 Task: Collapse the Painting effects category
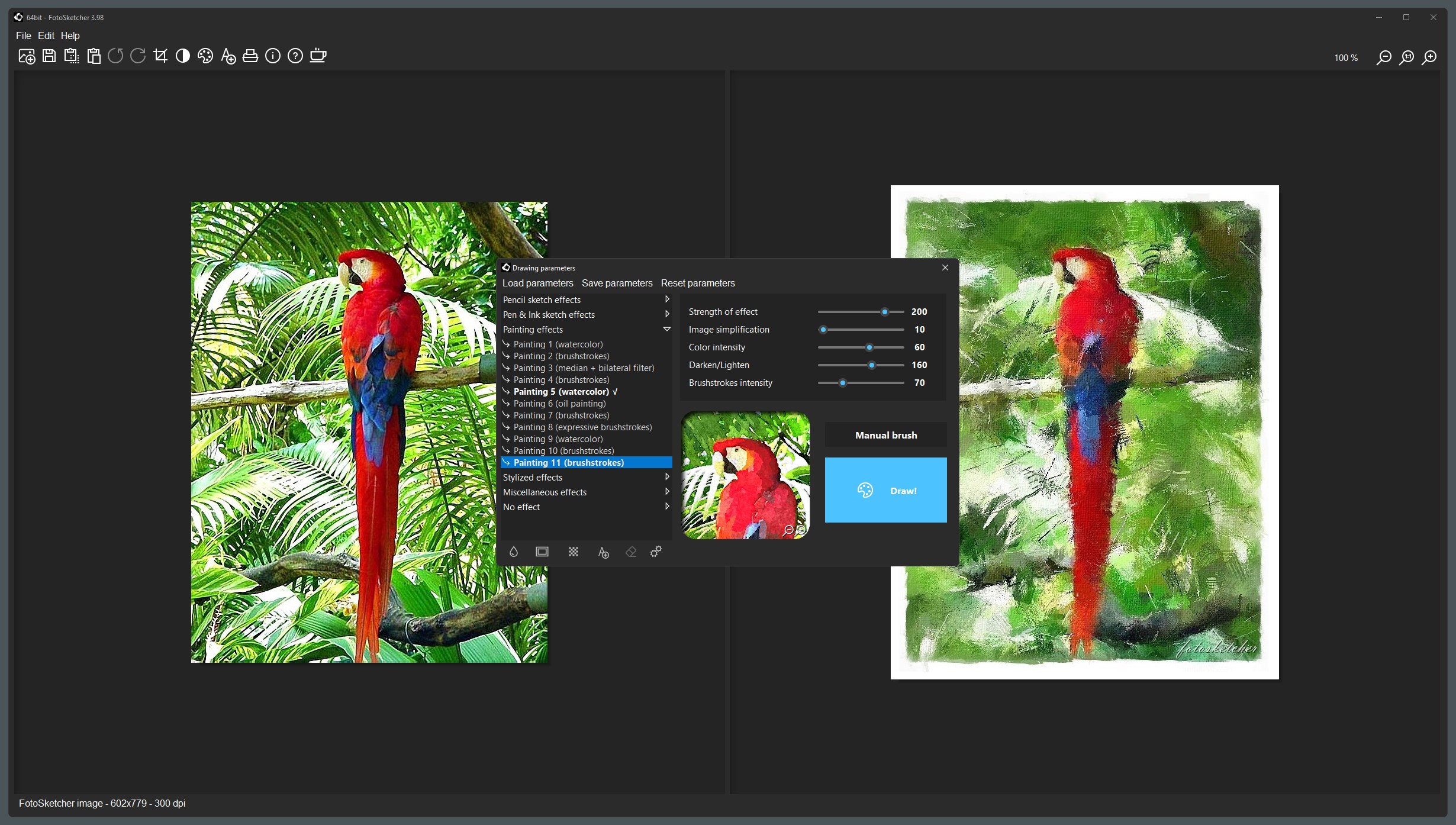coord(666,329)
